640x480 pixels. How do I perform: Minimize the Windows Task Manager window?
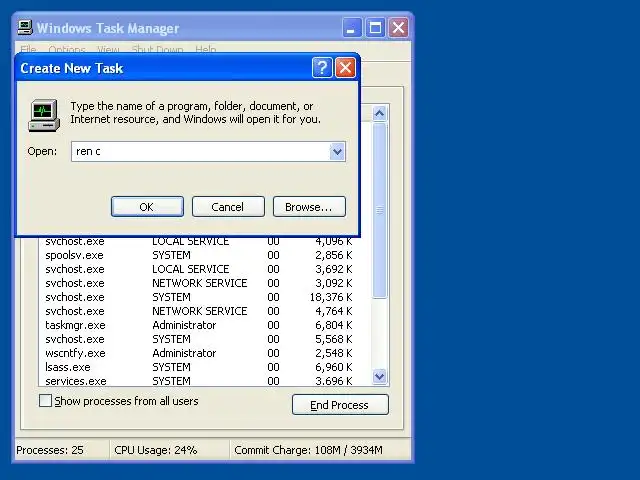click(x=351, y=28)
